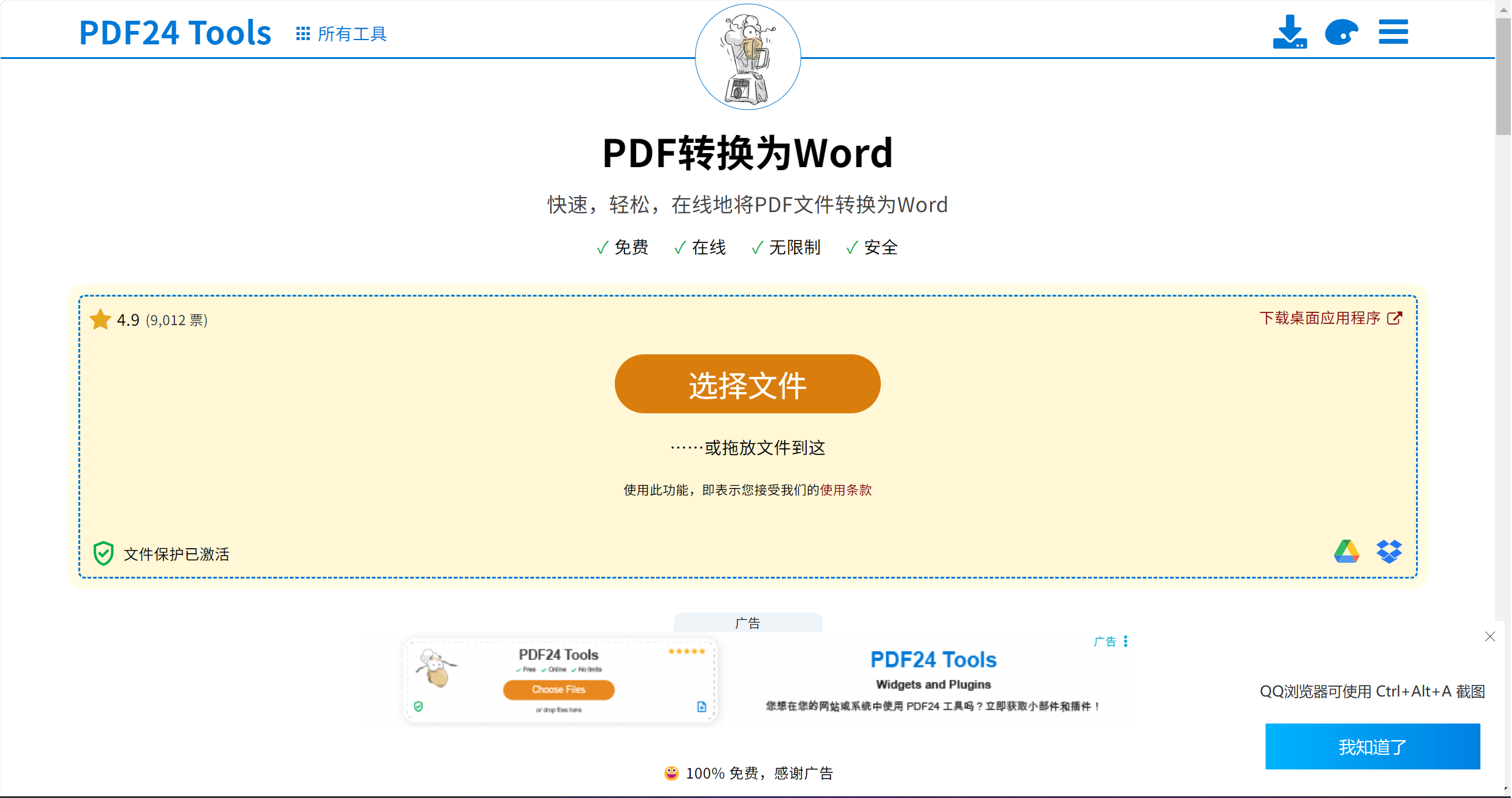Viewport: 1512px width, 798px height.
Task: Click the green file protection shield icon
Action: pos(103,553)
